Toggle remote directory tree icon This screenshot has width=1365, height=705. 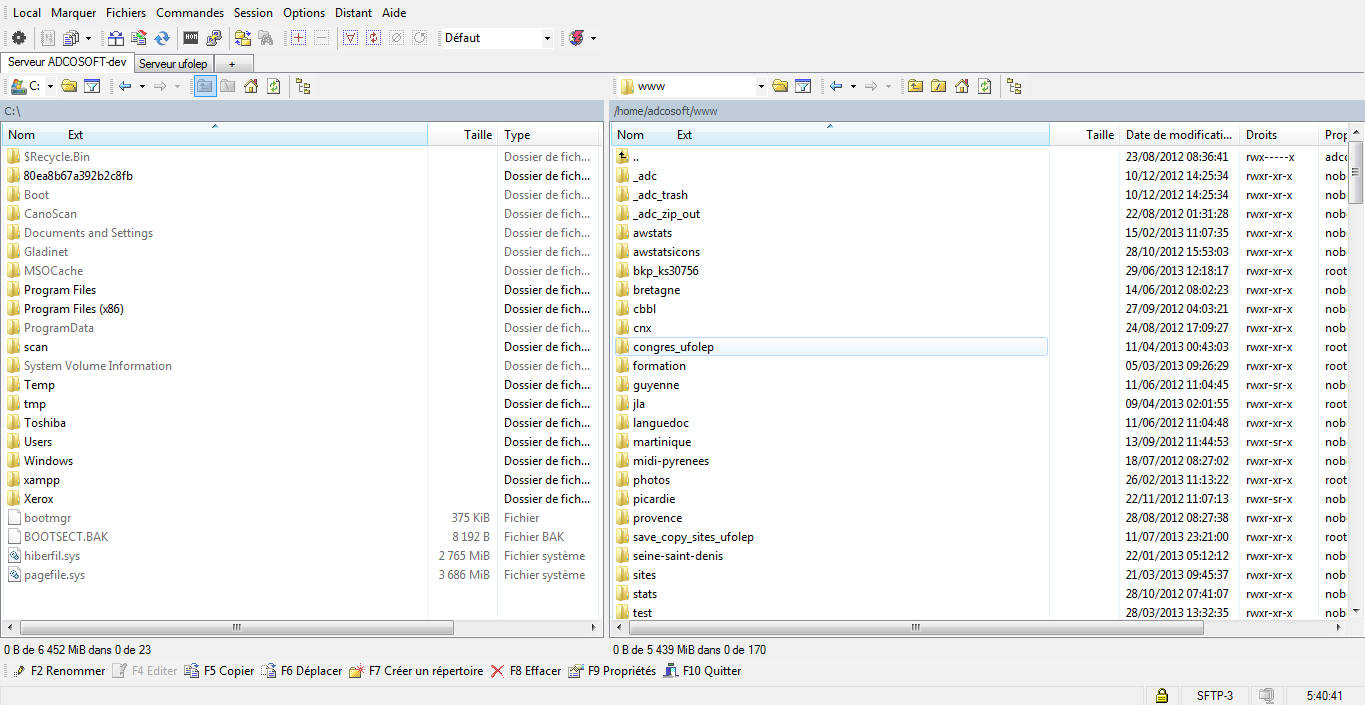(1015, 86)
